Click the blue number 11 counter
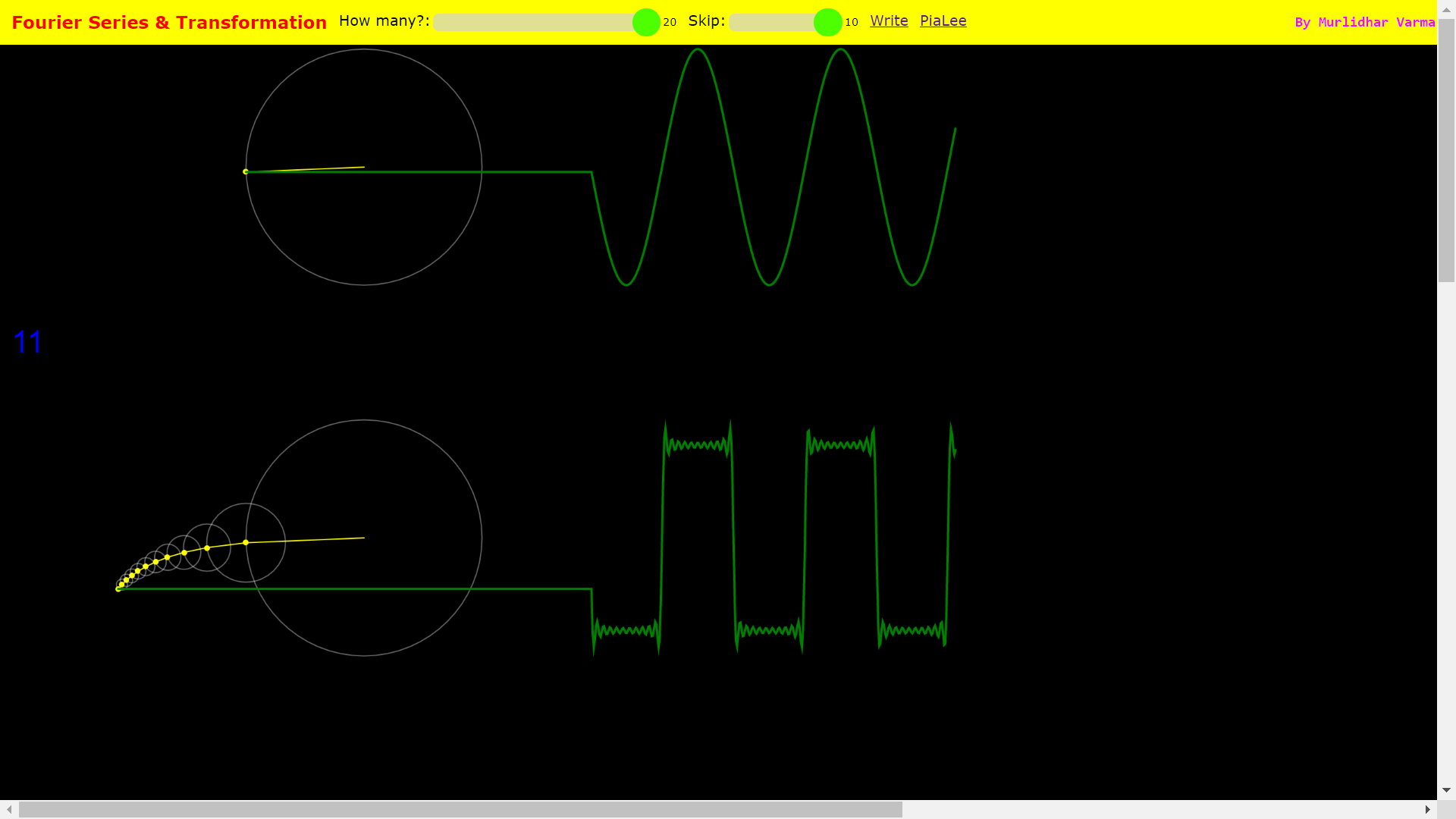The height and width of the screenshot is (819, 1456). (28, 342)
